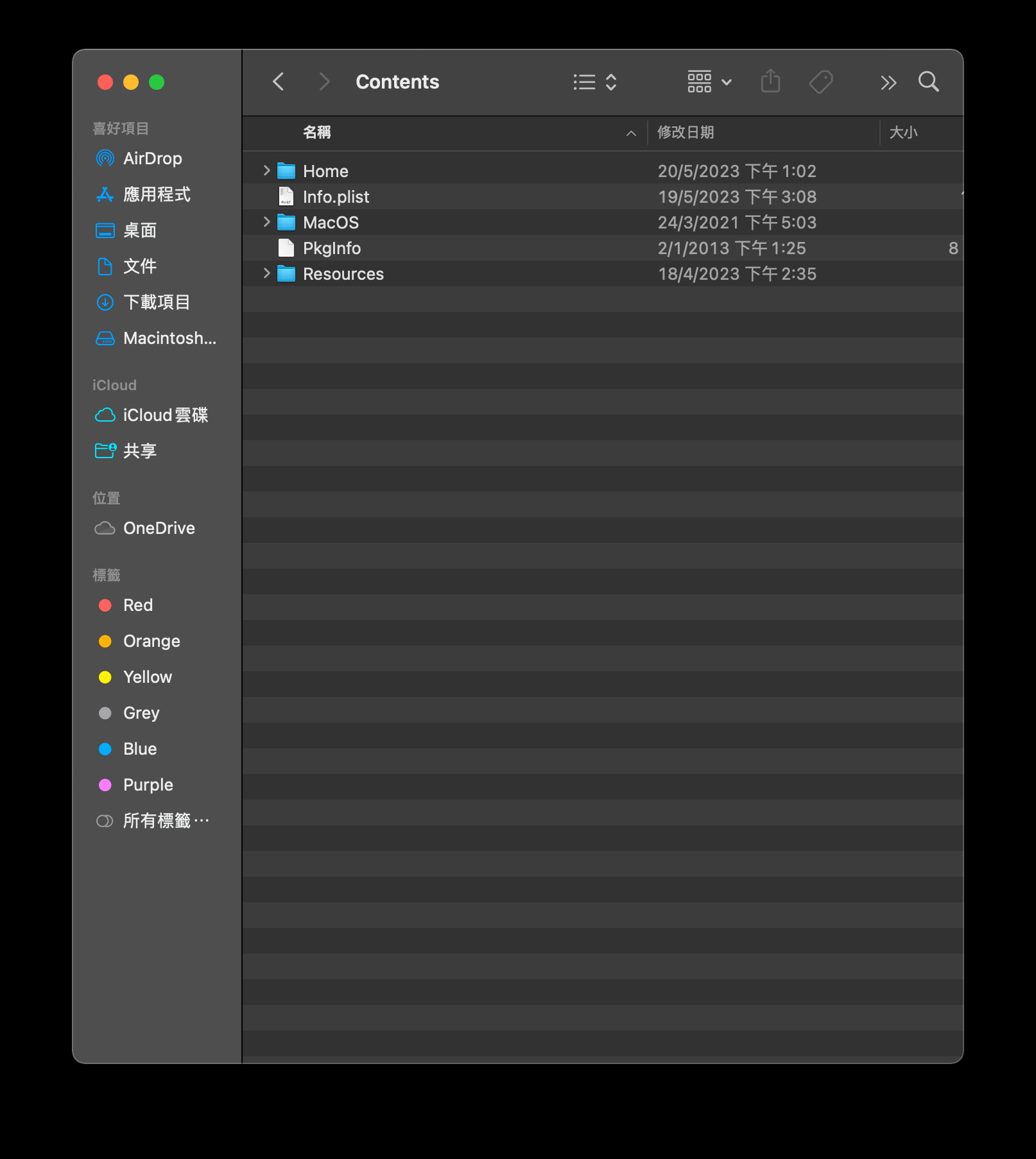This screenshot has width=1036, height=1159.
Task: Open AirDrop in the sidebar
Action: tap(152, 159)
